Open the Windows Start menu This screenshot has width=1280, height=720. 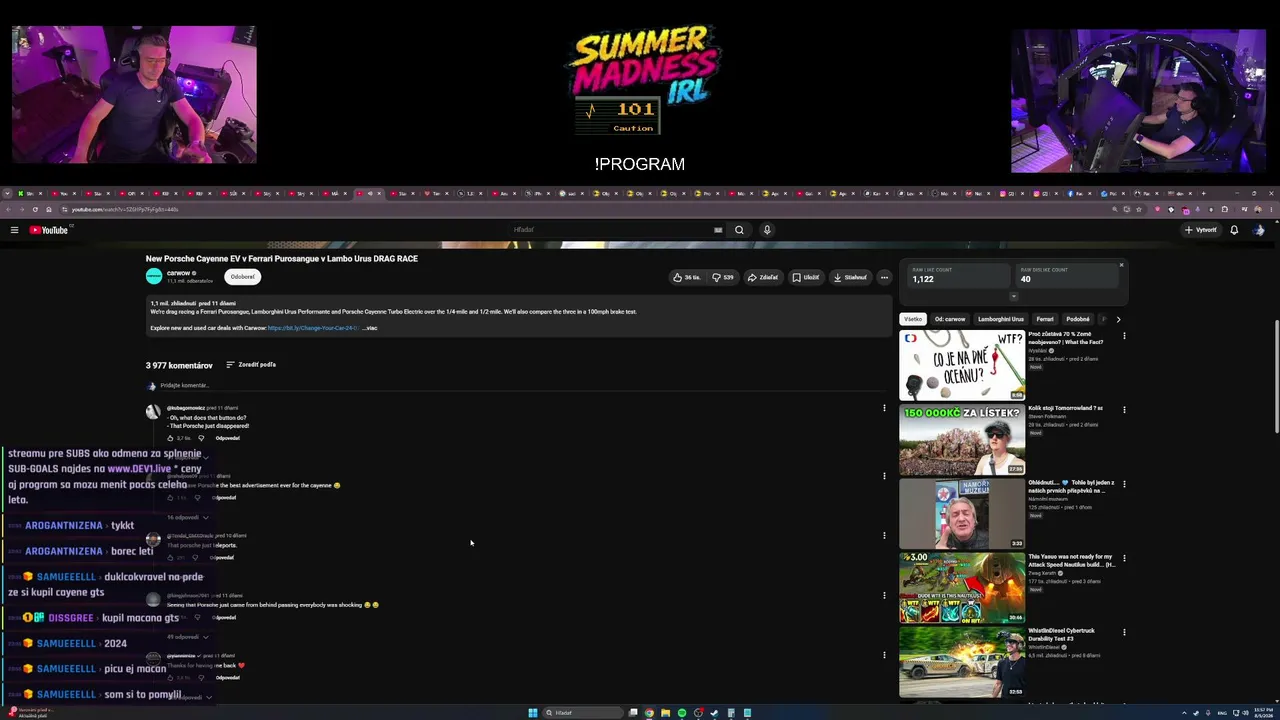click(533, 713)
